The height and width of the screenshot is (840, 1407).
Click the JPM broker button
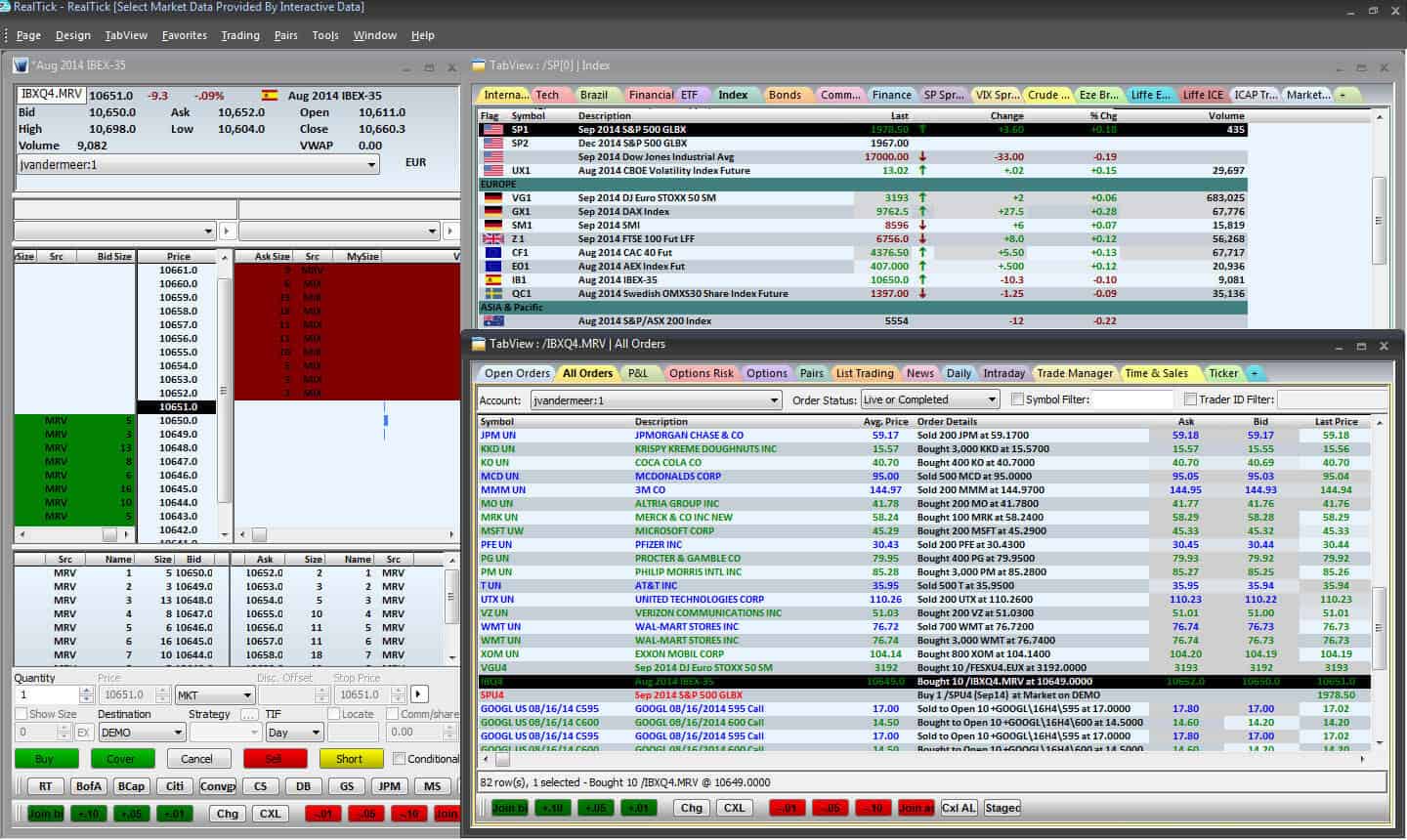[x=389, y=785]
